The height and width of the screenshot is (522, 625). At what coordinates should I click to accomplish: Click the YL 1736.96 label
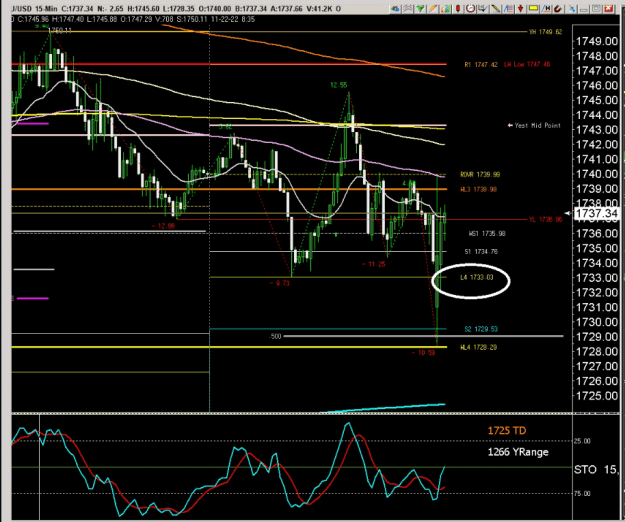point(545,220)
